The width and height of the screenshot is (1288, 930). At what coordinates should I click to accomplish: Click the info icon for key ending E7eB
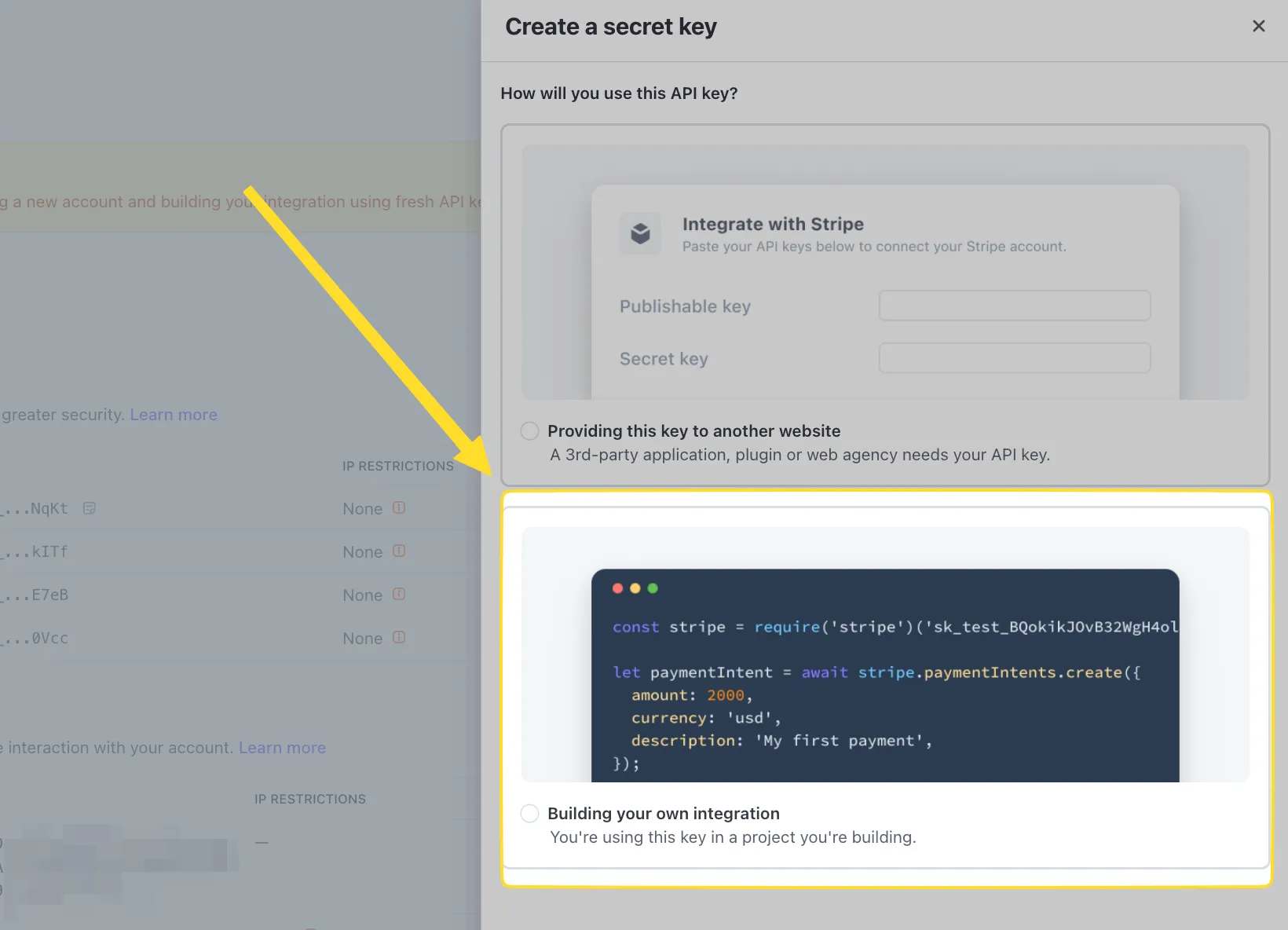pos(399,595)
